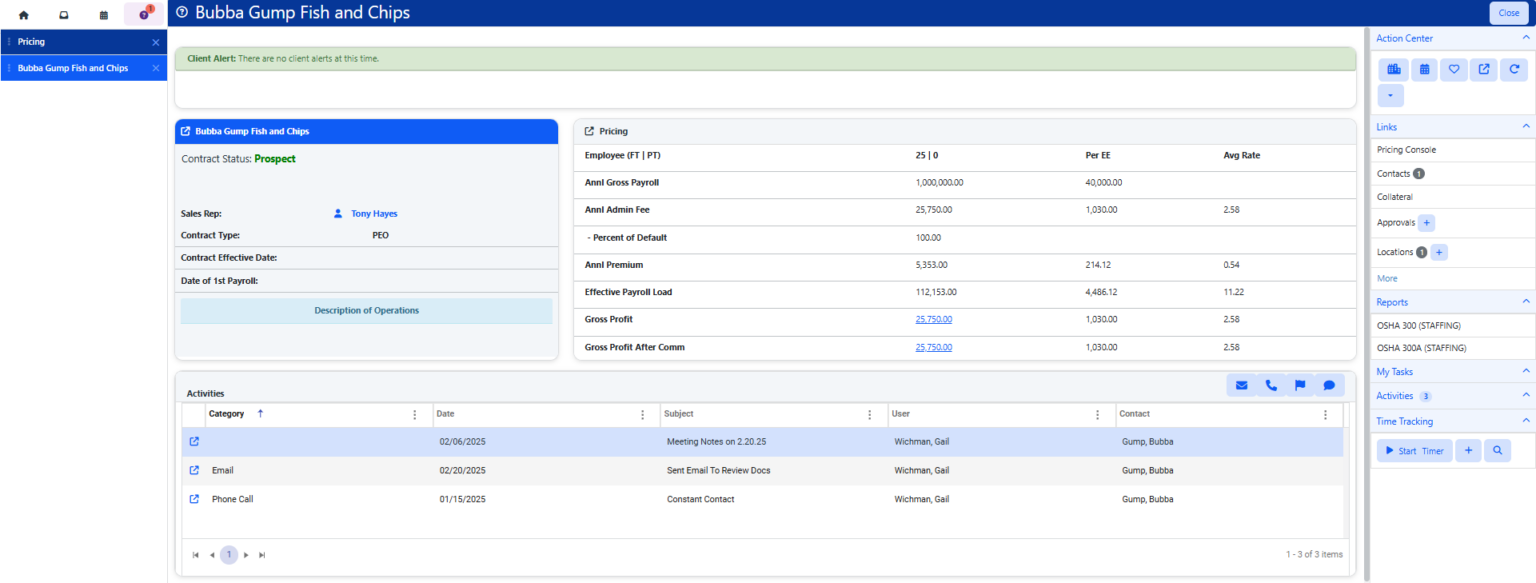This screenshot has width=1536, height=583.
Task: Click the flag icon in the Activities header
Action: [x=1301, y=384]
